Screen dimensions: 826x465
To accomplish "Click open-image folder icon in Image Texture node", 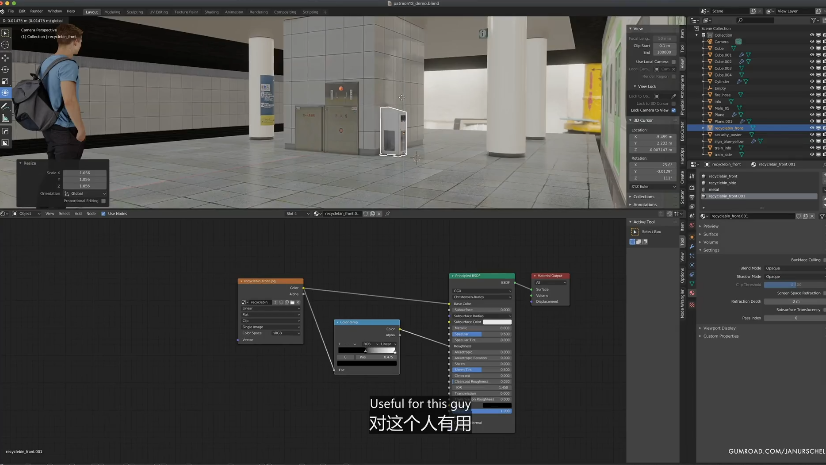I will click(292, 302).
